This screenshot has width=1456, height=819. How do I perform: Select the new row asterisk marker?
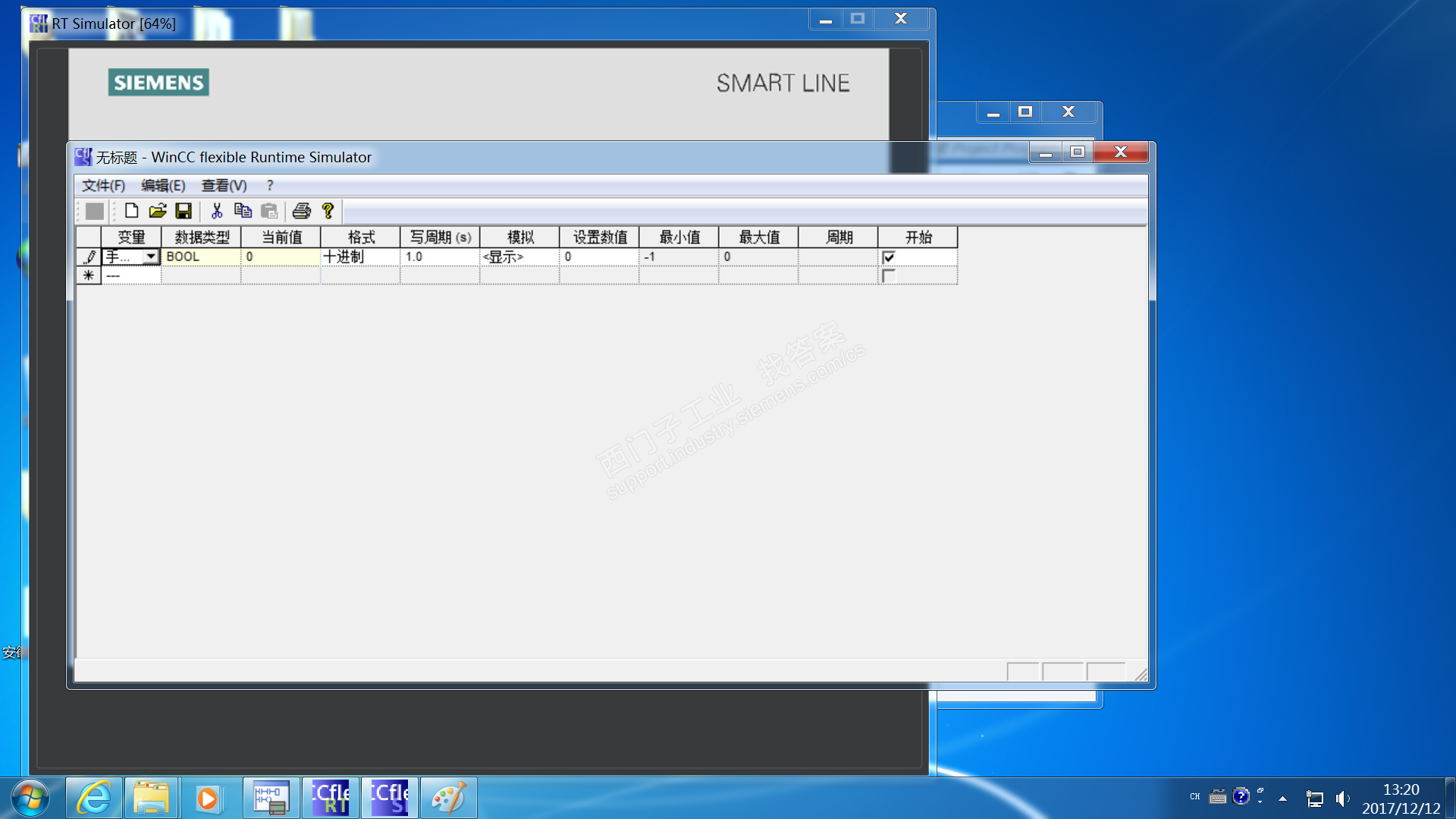click(89, 276)
